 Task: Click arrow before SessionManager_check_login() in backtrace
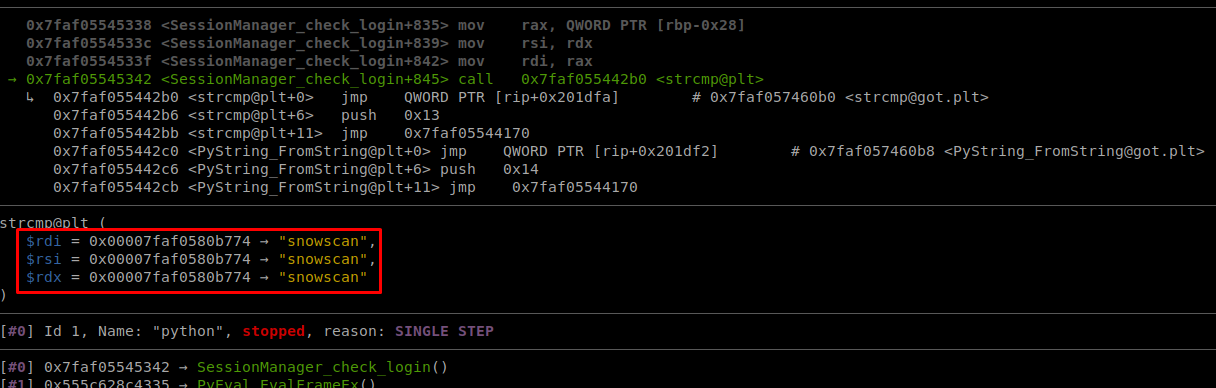click(186, 367)
